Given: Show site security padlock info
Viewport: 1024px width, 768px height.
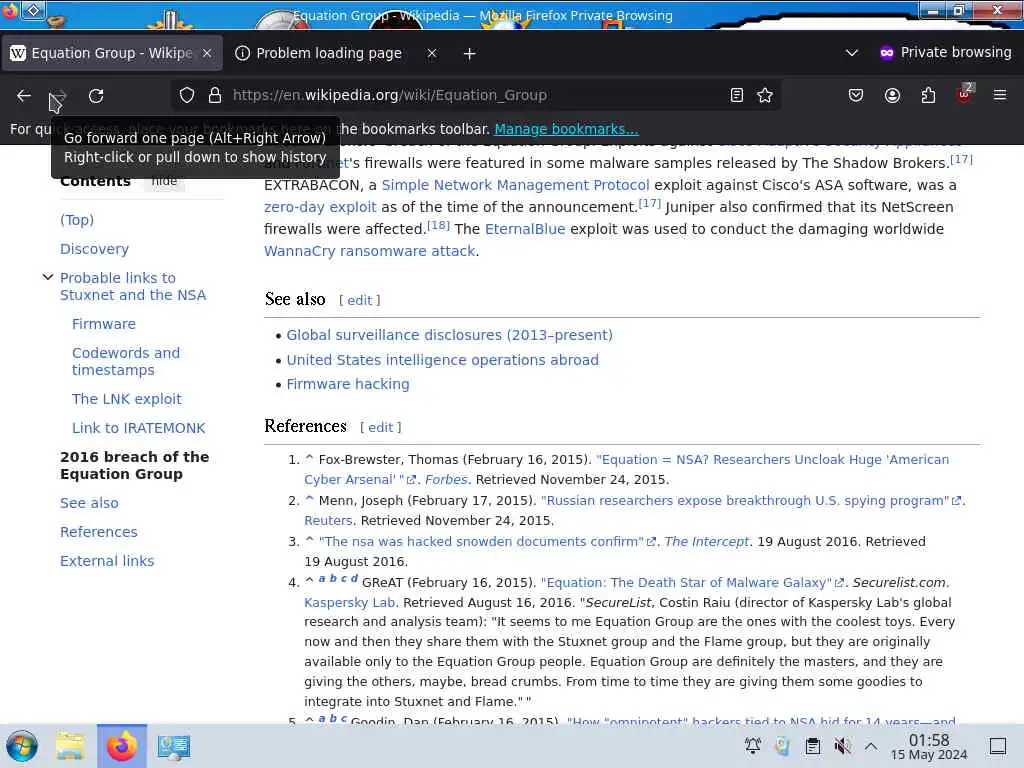Looking at the screenshot, I should (x=215, y=95).
